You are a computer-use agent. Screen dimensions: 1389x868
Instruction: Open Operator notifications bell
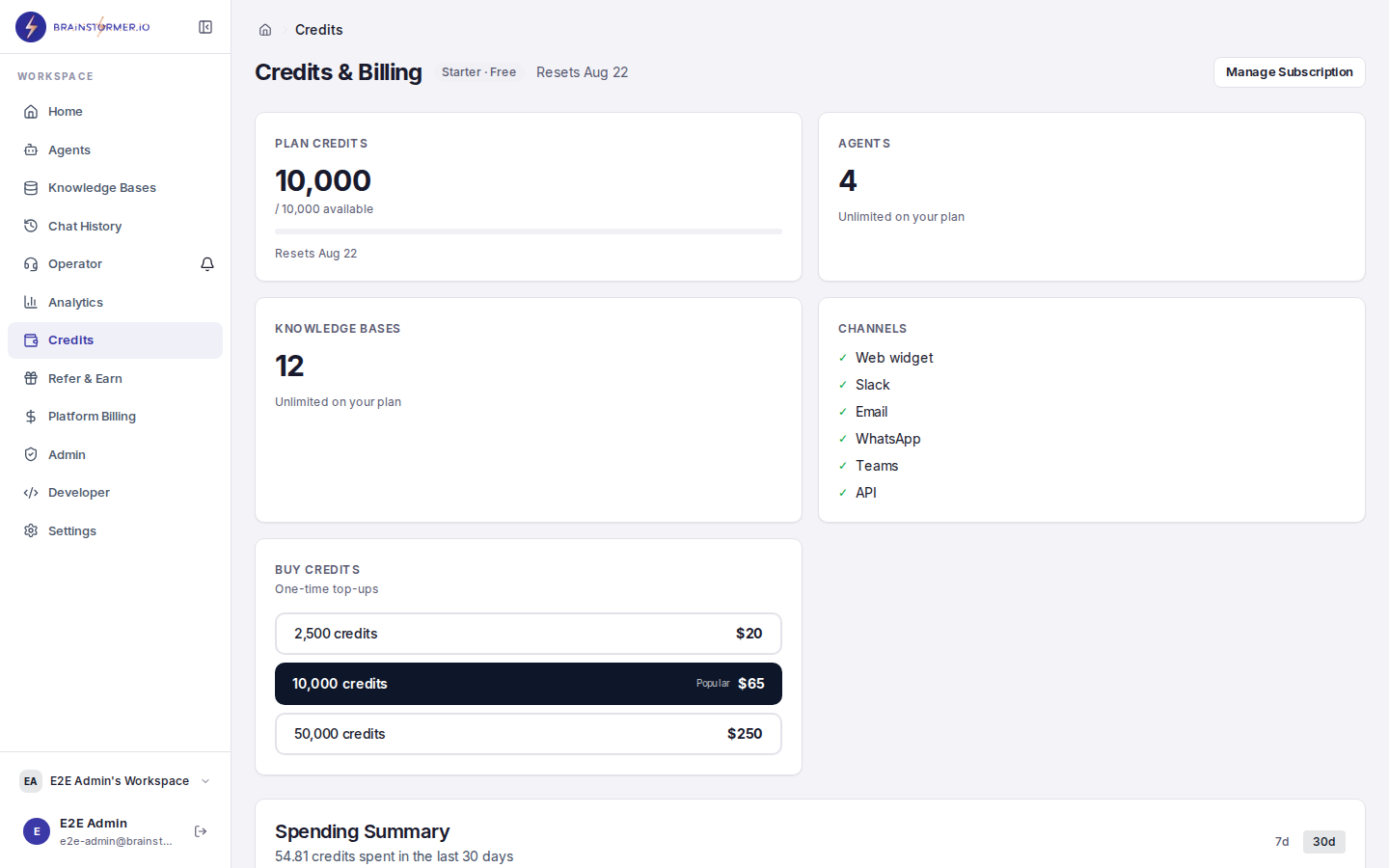click(x=207, y=264)
